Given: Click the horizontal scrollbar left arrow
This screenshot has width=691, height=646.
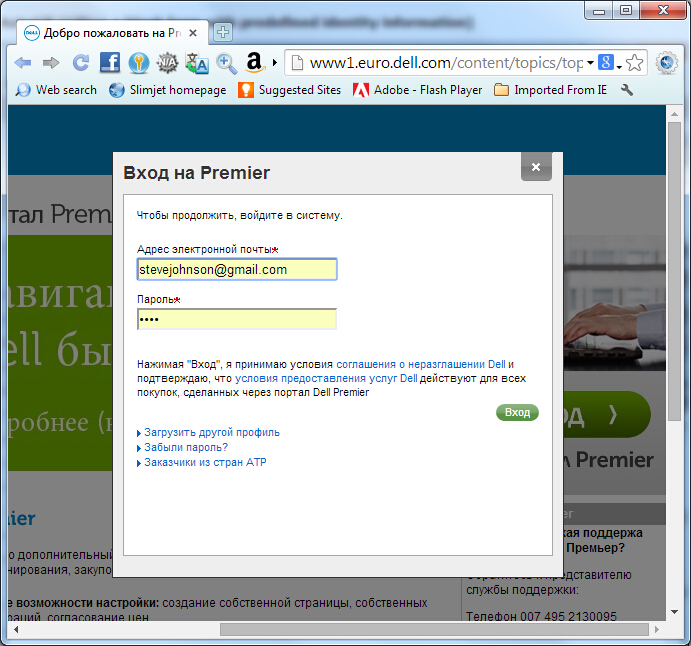Looking at the screenshot, I should click(16, 629).
